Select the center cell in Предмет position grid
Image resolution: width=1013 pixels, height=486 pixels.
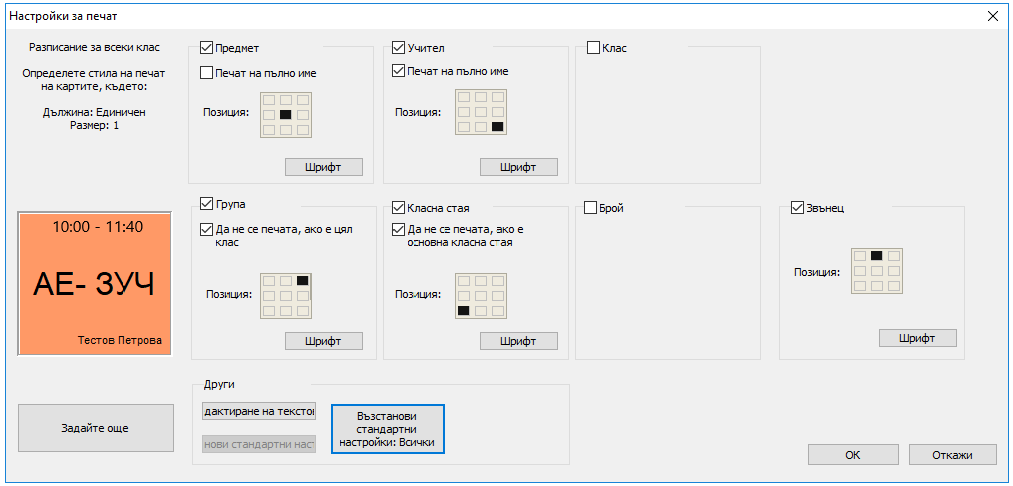pyautogui.click(x=286, y=115)
